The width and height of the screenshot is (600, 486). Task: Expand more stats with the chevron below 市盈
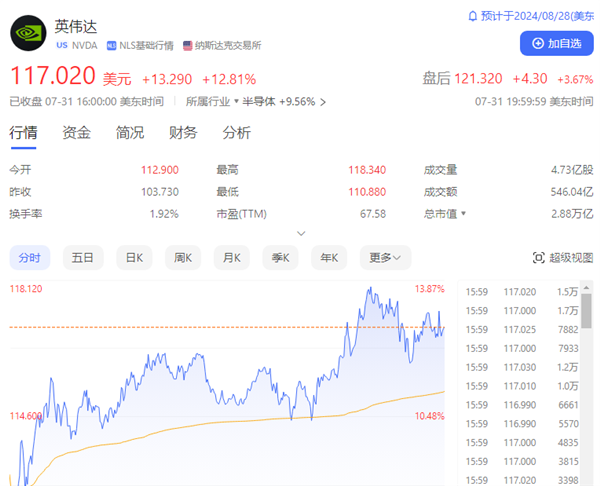tap(300, 234)
